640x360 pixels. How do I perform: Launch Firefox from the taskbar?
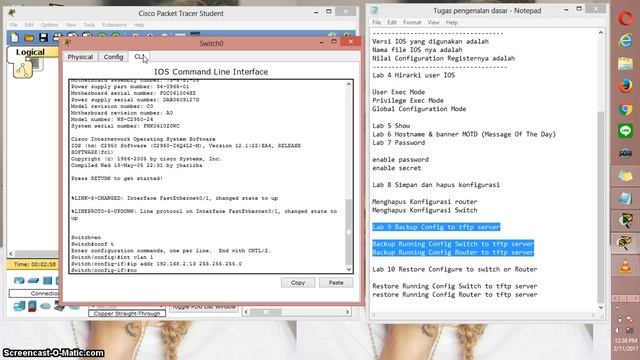625,86
